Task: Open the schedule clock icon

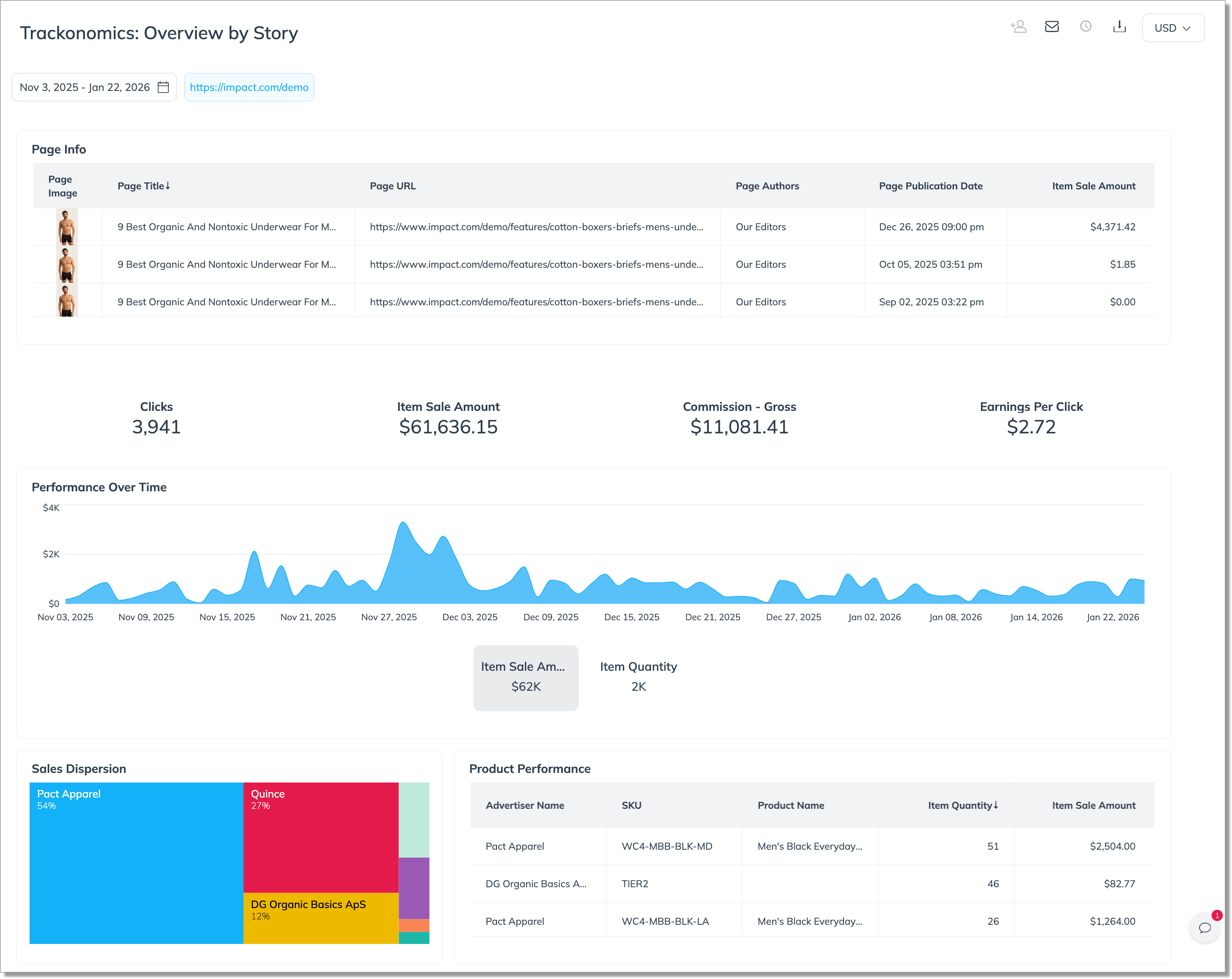Action: (x=1085, y=27)
